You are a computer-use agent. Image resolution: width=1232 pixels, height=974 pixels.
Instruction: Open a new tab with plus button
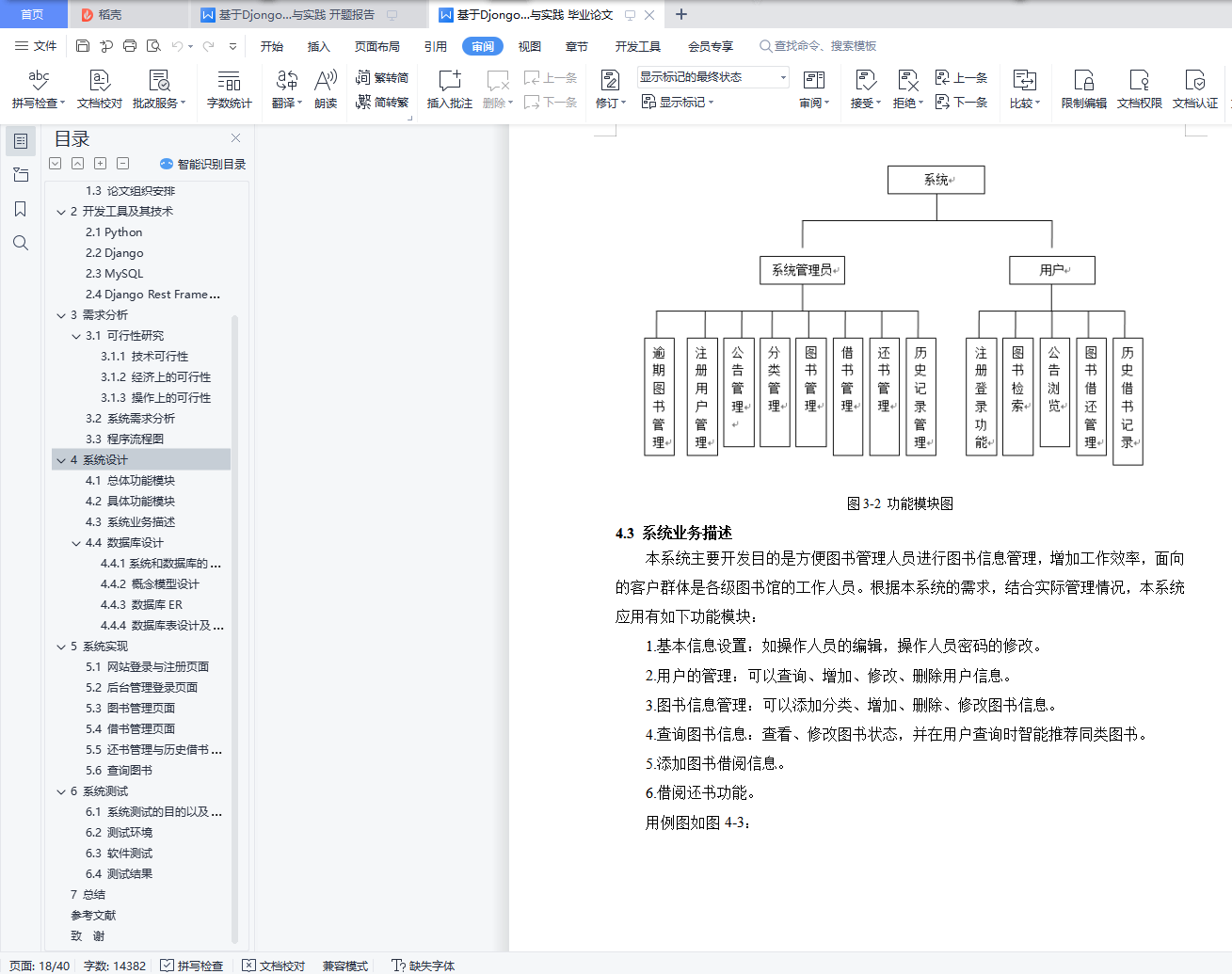681,14
